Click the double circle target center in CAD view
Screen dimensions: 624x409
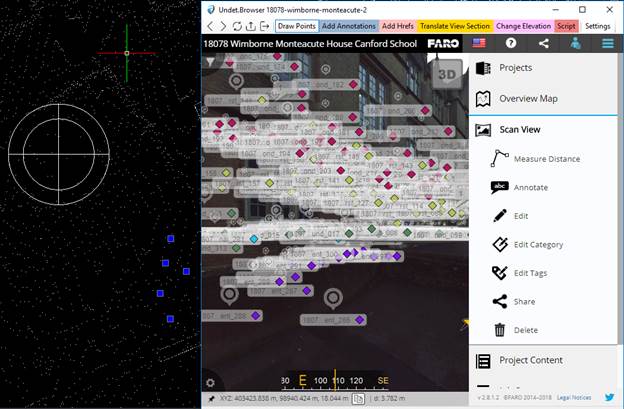point(59,154)
